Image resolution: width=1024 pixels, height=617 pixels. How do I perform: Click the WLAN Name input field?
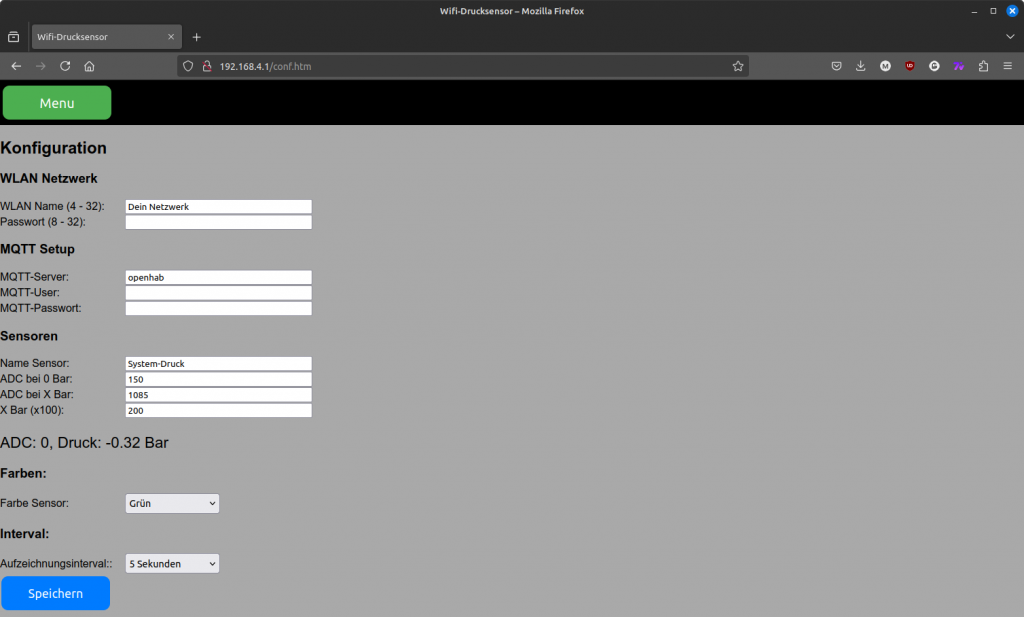coord(218,207)
